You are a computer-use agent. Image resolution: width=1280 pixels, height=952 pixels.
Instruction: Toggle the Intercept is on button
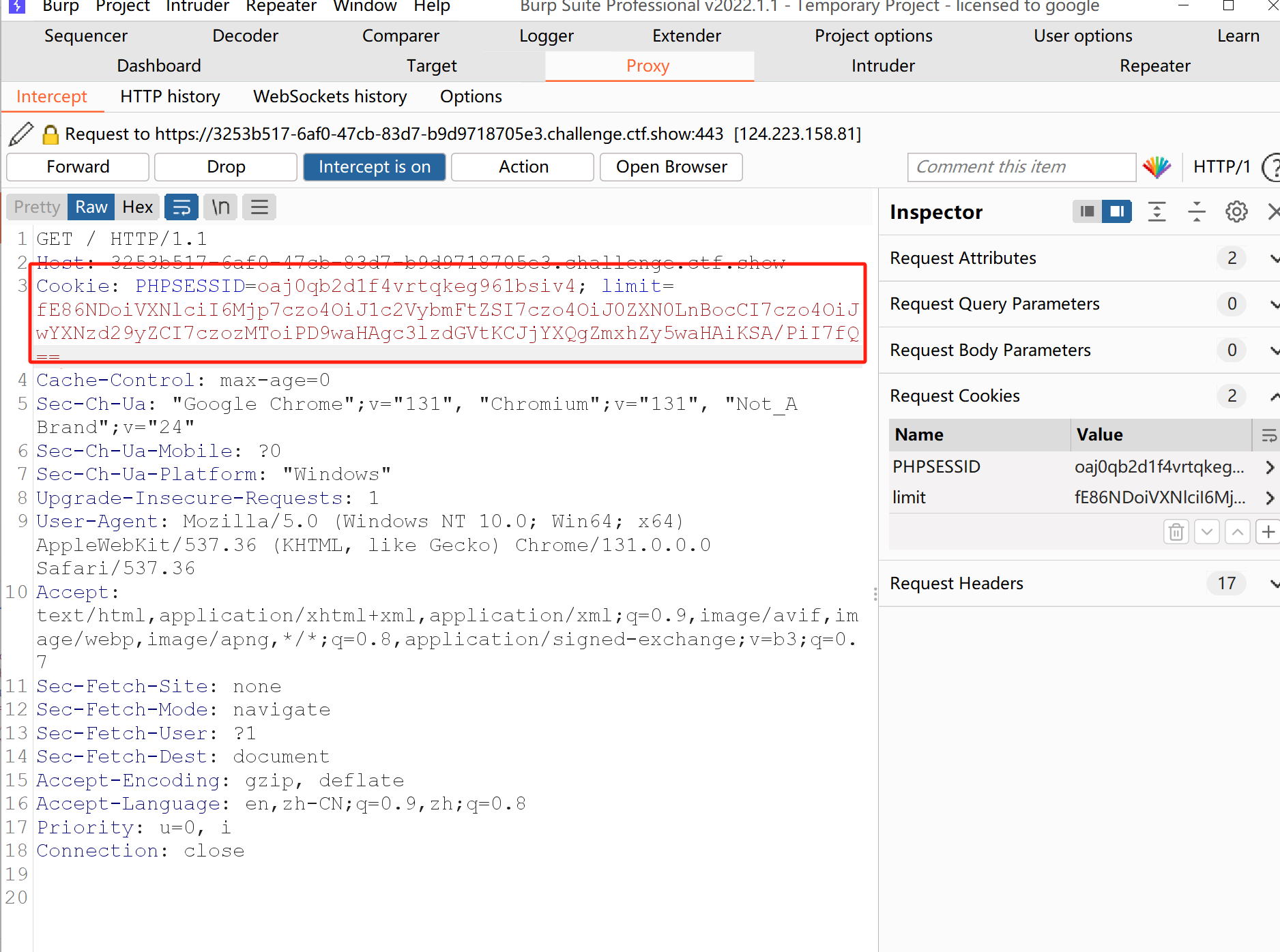[374, 167]
